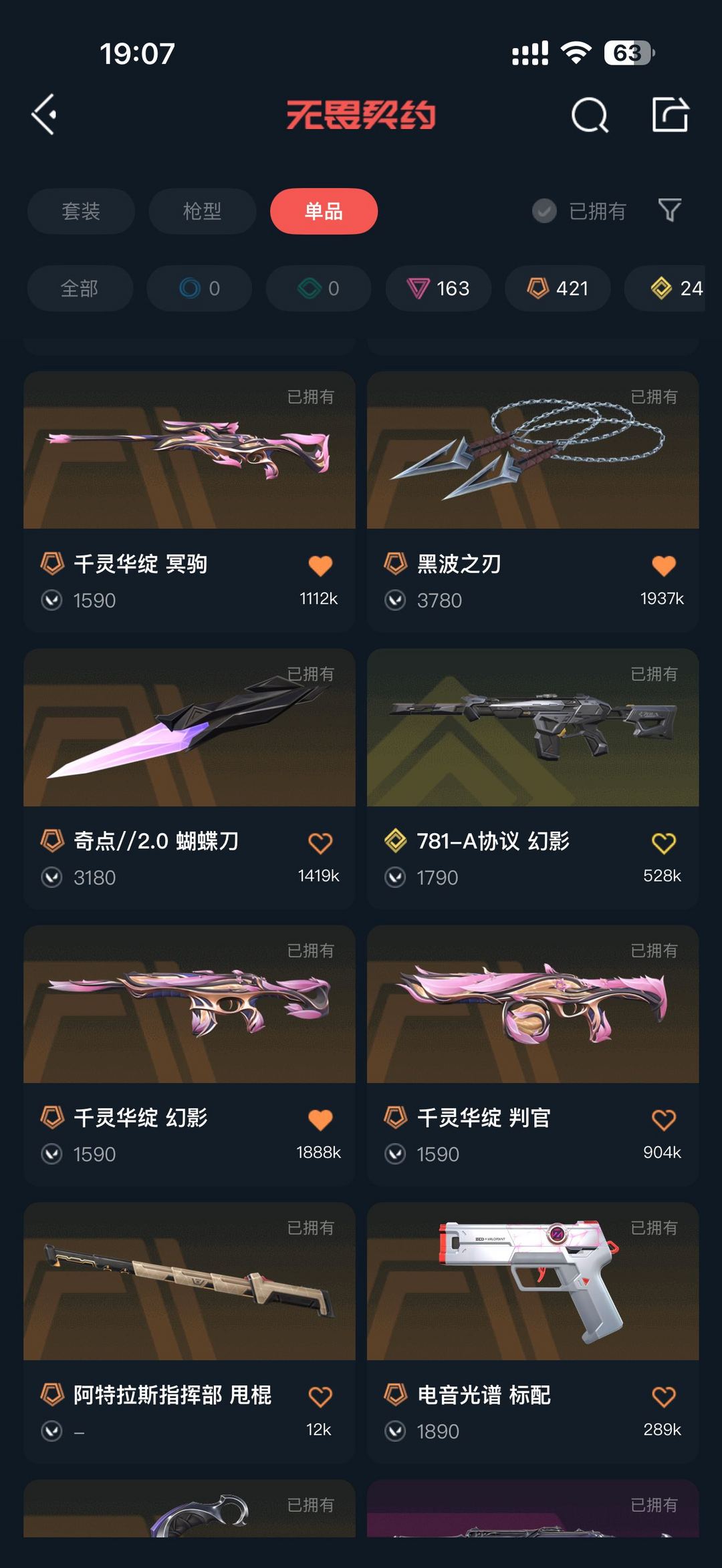Switch to the 枪型 tab
The image size is (722, 1568).
click(x=203, y=211)
